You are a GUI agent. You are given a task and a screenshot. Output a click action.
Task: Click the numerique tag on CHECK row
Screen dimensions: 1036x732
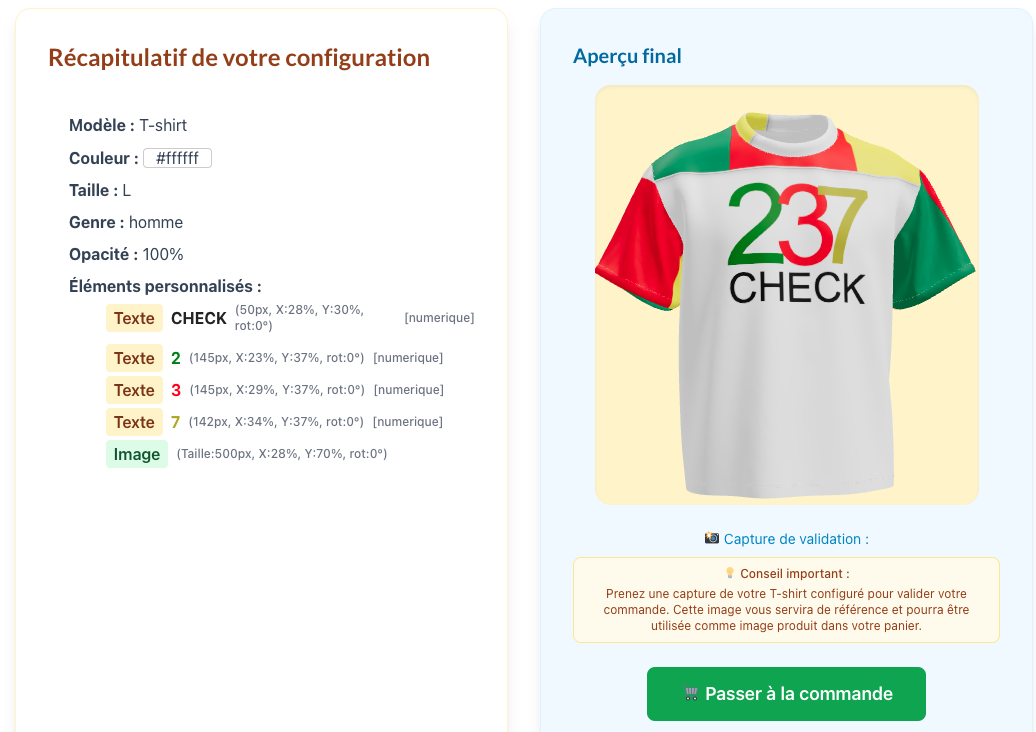tap(439, 318)
